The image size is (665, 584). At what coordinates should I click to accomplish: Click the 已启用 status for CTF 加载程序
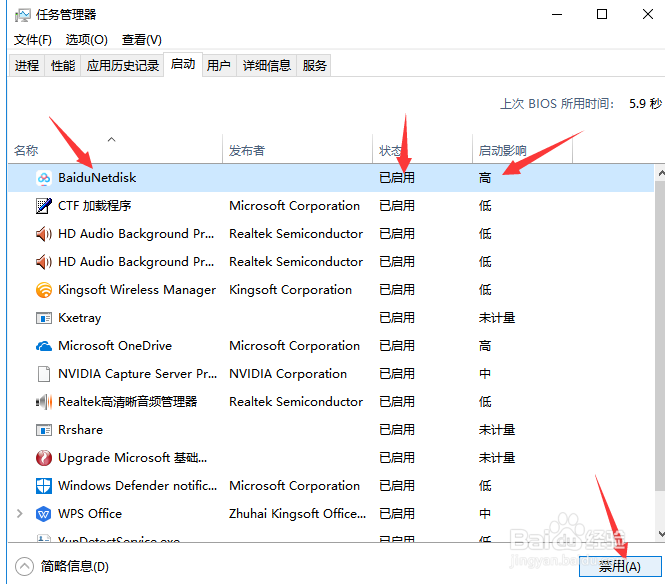point(397,206)
